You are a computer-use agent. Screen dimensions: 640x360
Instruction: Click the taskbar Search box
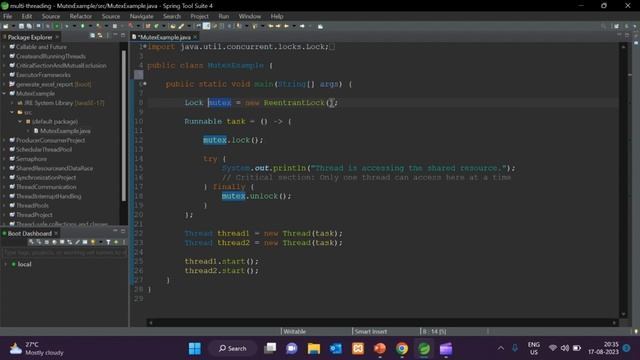[x=233, y=348]
